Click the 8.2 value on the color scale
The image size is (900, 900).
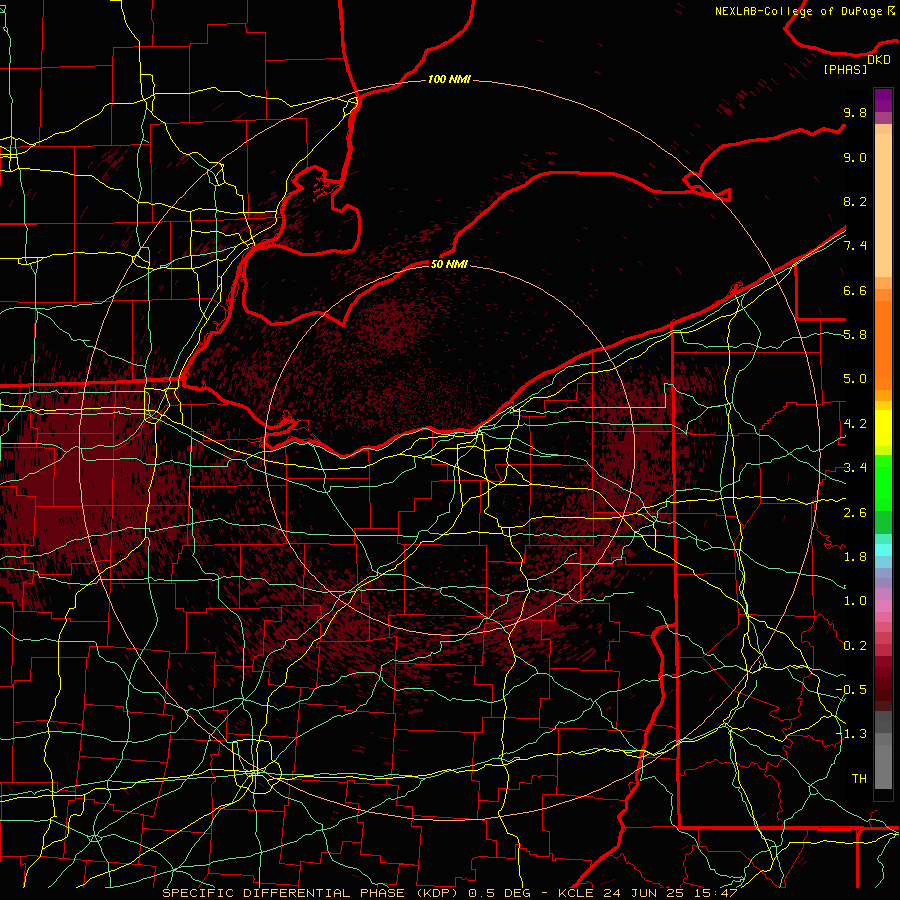click(x=855, y=201)
